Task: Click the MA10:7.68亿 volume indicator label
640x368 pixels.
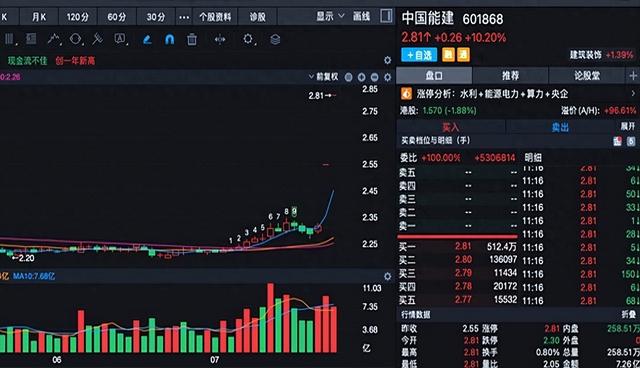Action: (34, 276)
